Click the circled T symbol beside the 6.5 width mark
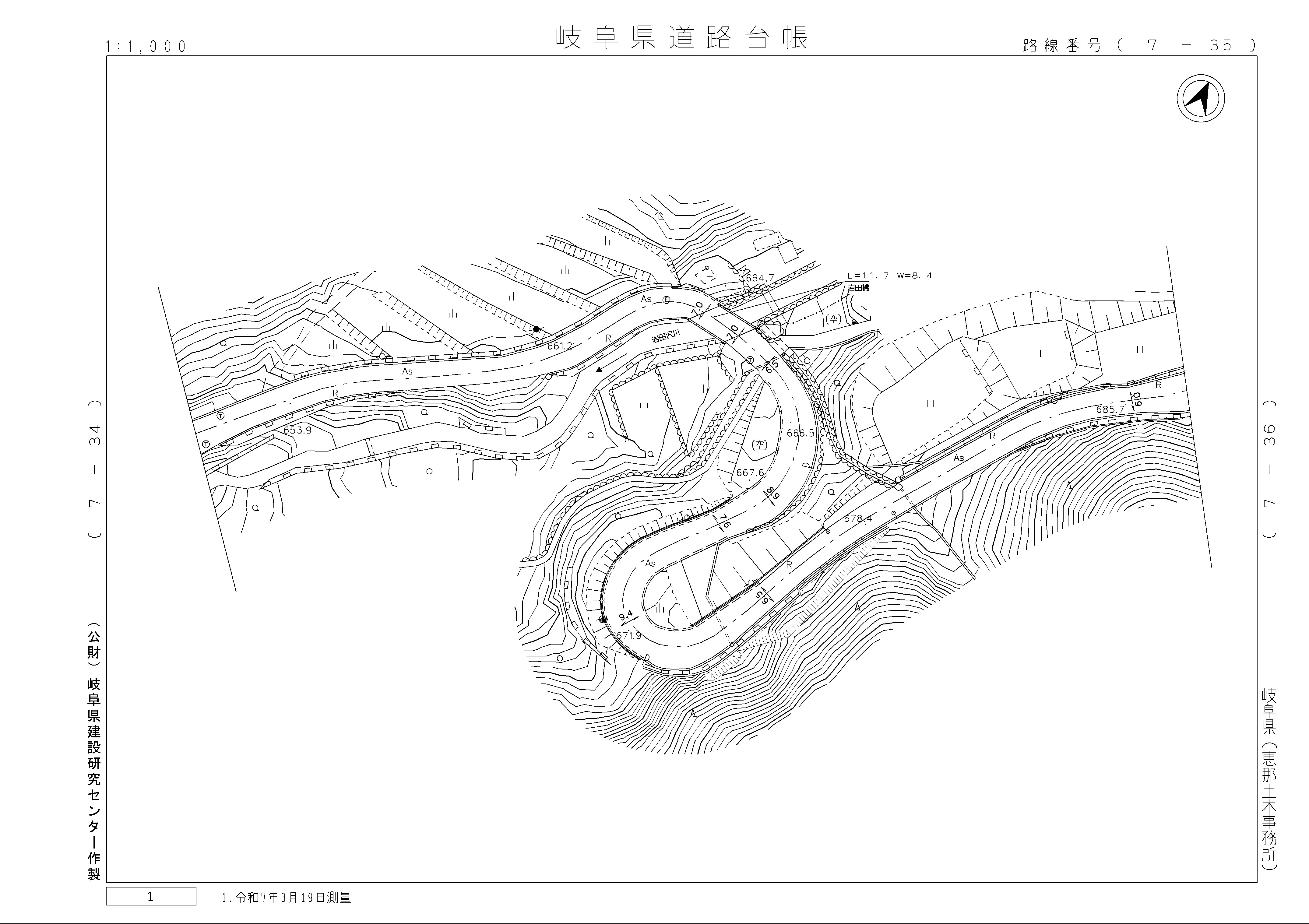Image resolution: width=1309 pixels, height=924 pixels. (x=750, y=360)
